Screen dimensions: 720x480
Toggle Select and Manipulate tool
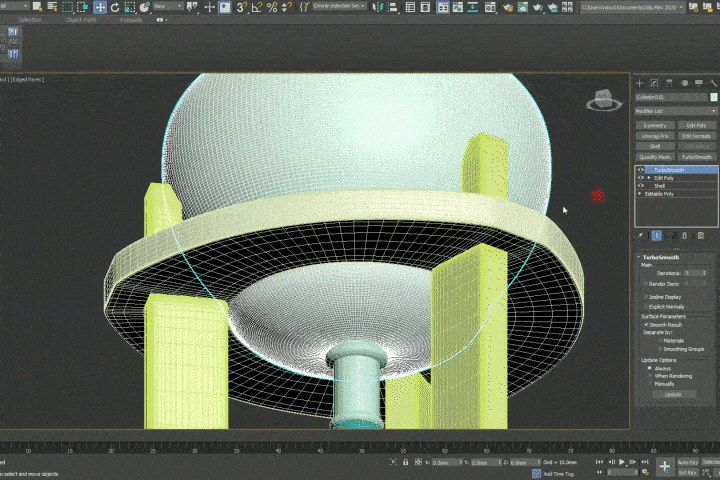pos(209,7)
